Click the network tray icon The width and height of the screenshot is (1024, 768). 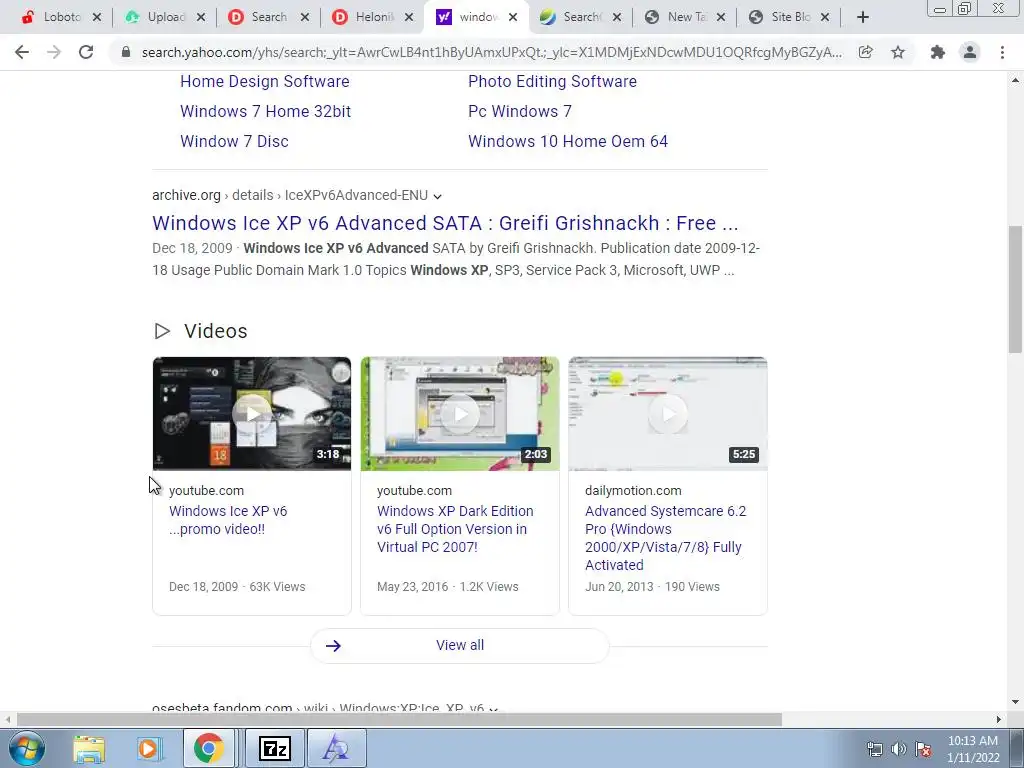[874, 749]
